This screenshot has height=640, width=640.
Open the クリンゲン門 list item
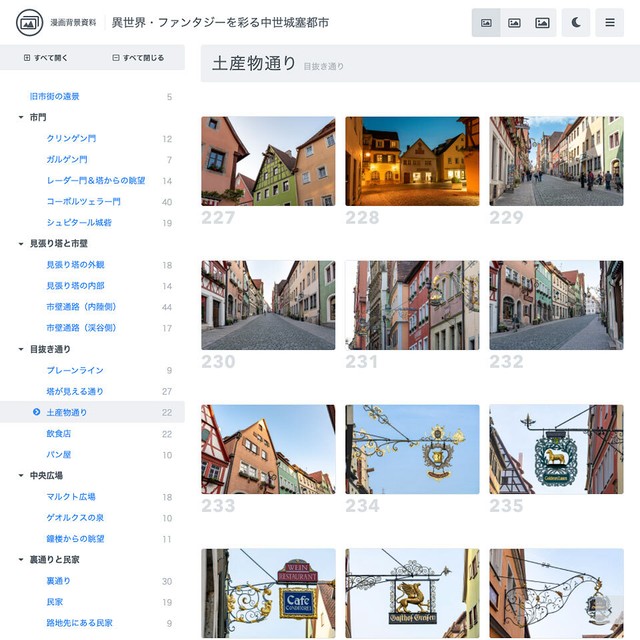pos(71,139)
